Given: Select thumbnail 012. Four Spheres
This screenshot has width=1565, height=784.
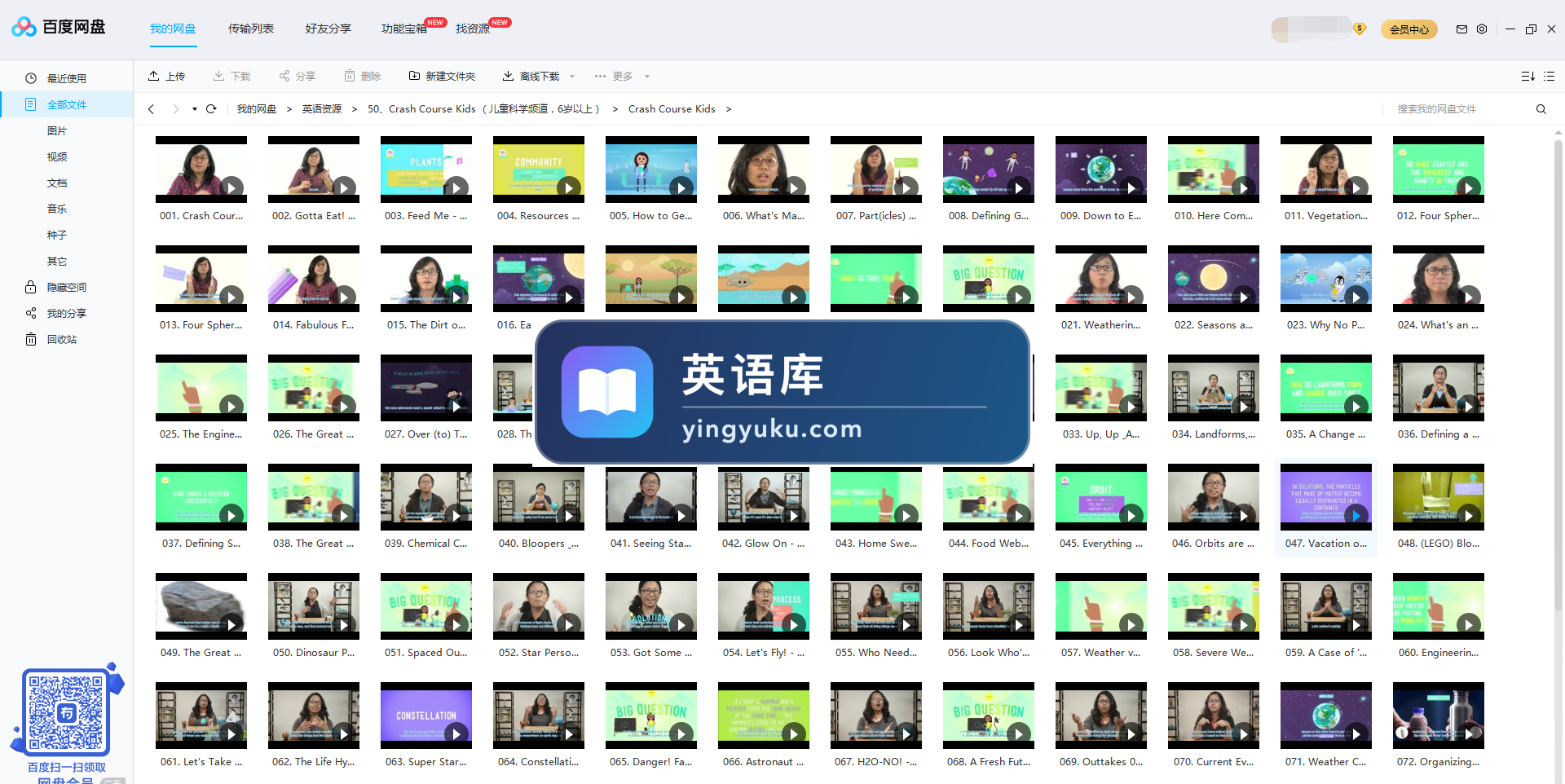Looking at the screenshot, I should 1439,170.
